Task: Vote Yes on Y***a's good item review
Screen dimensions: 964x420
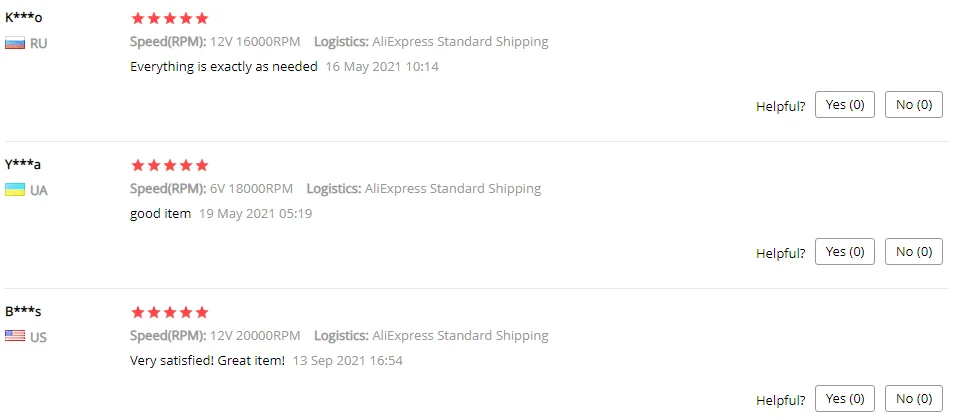Action: pyautogui.click(x=845, y=252)
